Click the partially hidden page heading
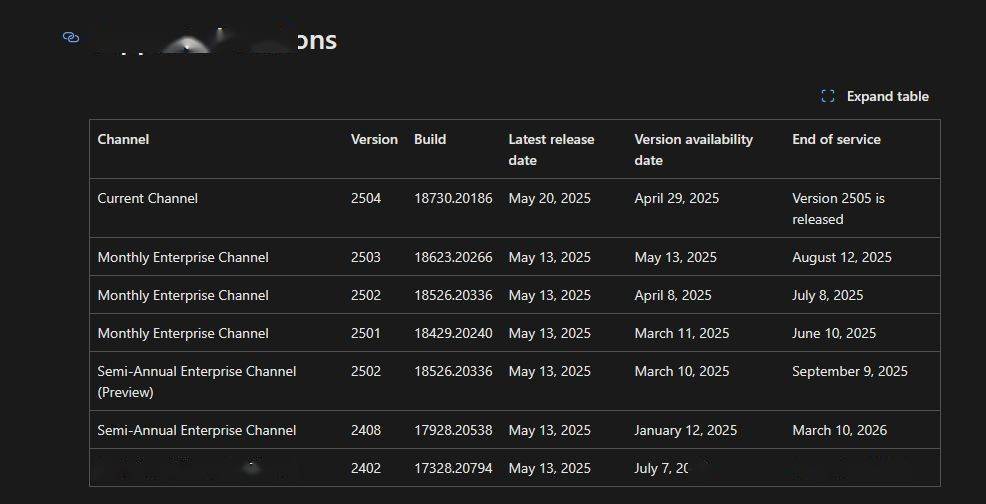The width and height of the screenshot is (986, 504). (x=215, y=41)
